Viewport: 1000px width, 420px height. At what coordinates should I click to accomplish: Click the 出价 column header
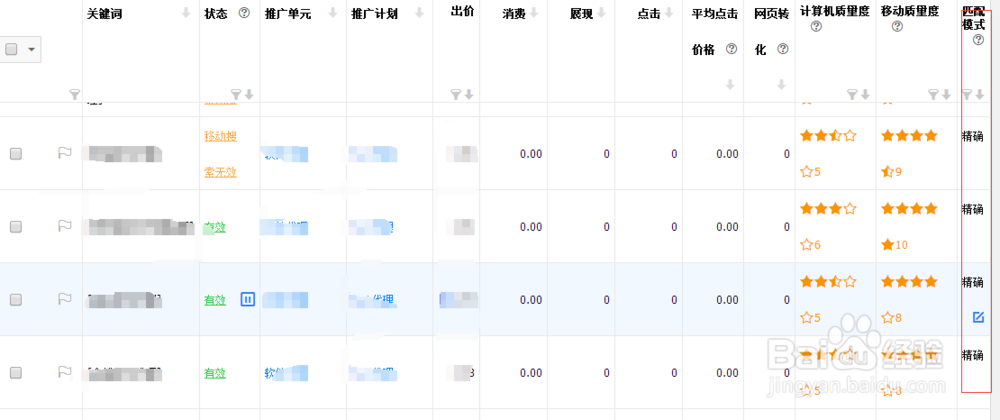(x=462, y=12)
